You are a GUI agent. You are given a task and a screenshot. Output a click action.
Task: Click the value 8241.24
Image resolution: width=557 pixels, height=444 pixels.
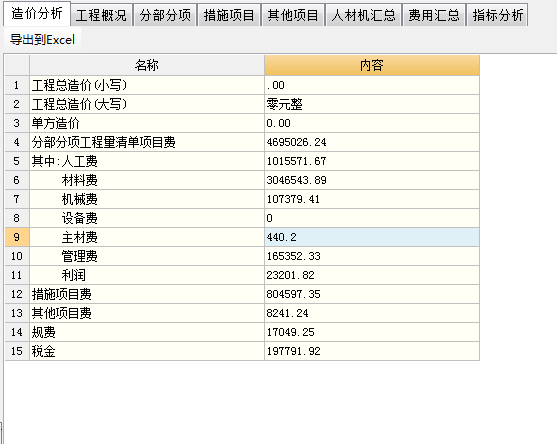click(x=372, y=313)
